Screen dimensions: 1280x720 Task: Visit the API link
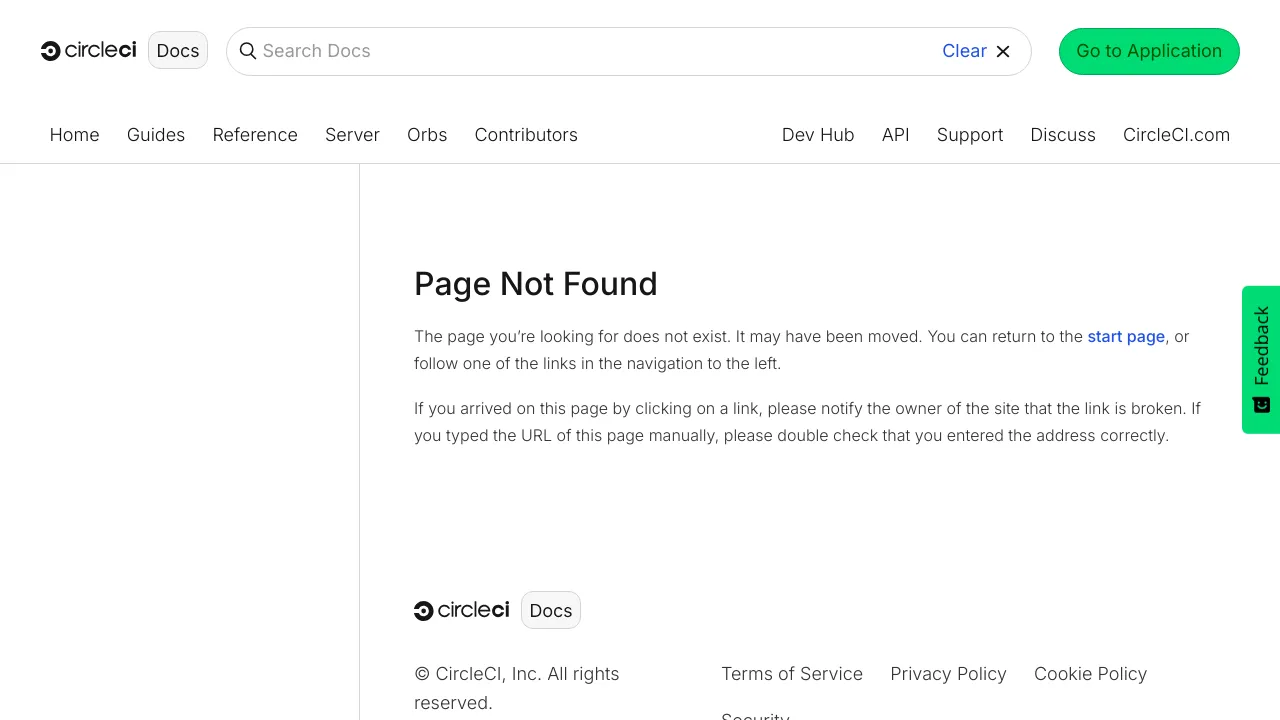click(896, 135)
